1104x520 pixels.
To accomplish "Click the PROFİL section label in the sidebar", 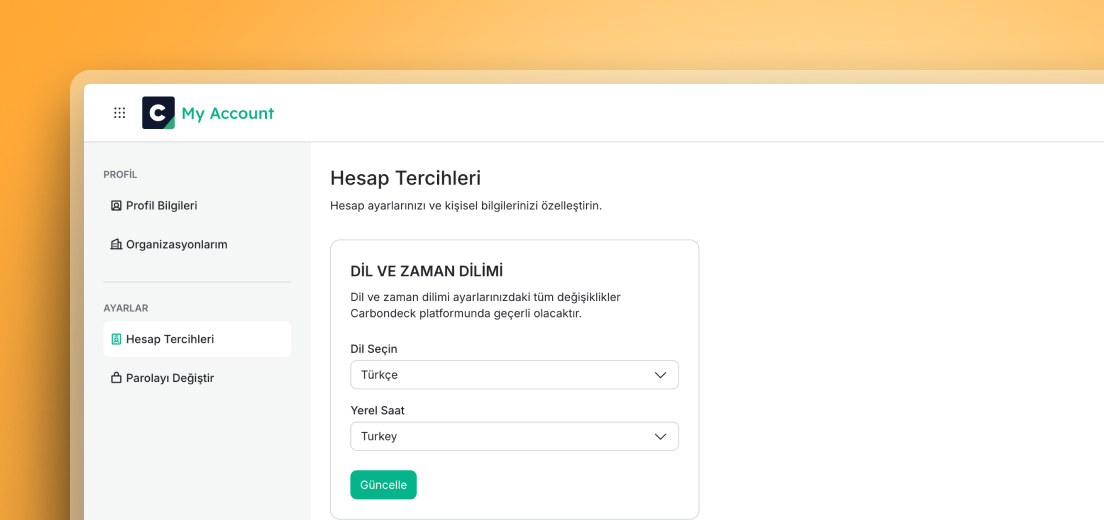I will (120, 175).
